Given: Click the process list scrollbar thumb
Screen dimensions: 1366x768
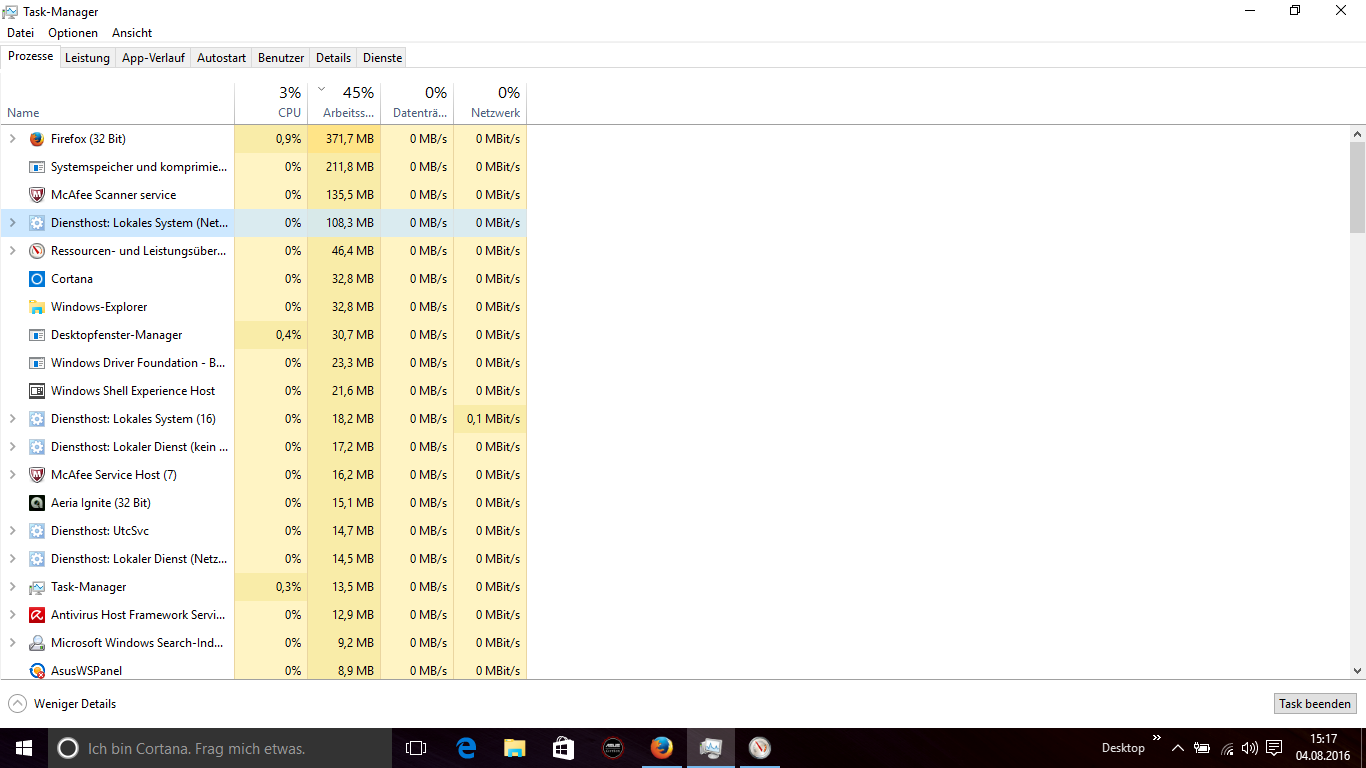Looking at the screenshot, I should (x=1357, y=187).
